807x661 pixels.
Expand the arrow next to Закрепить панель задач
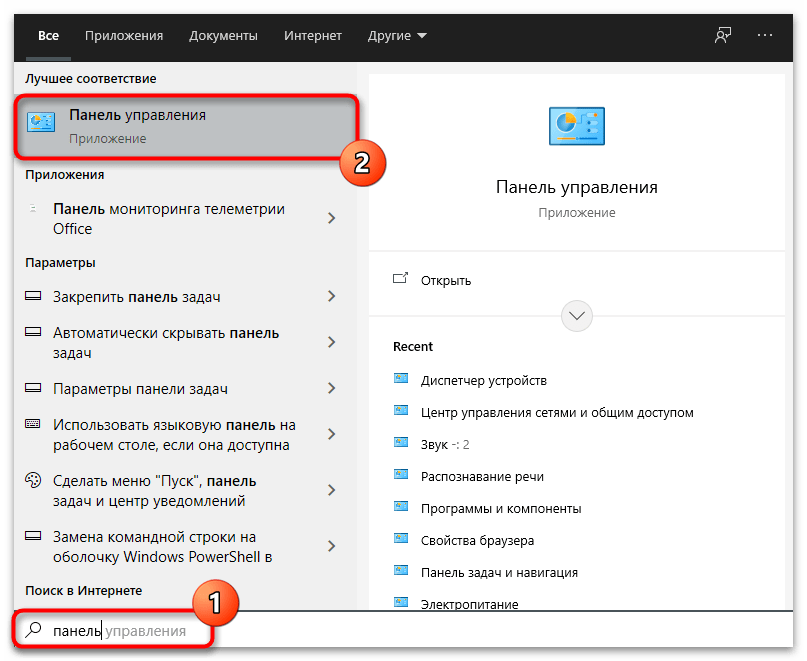pos(331,297)
